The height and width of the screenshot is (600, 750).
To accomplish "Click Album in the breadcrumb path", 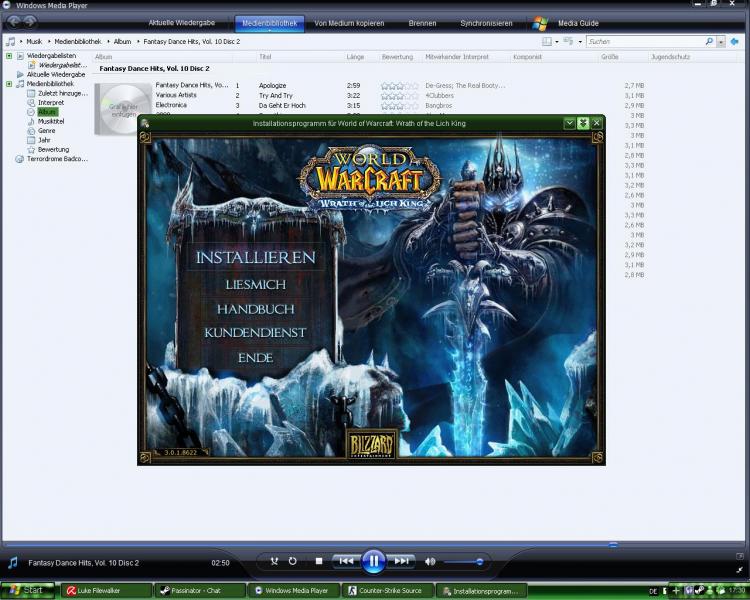I will [122, 42].
